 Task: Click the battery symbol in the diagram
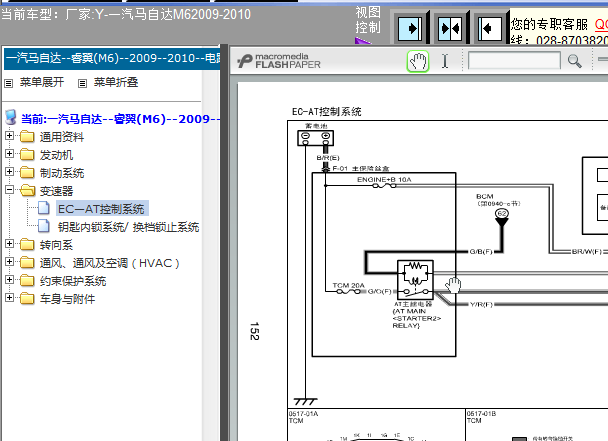315,138
